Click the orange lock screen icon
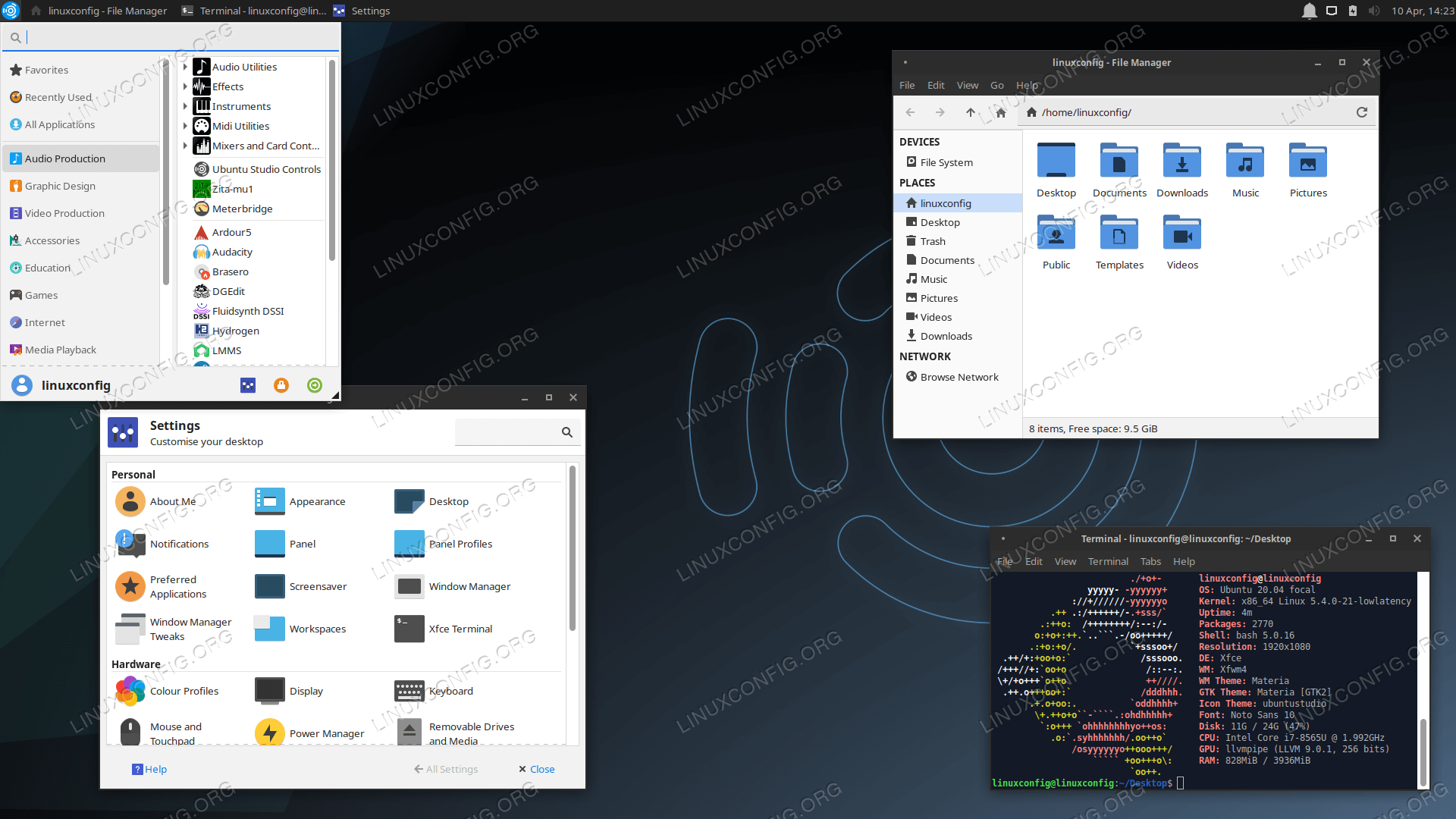The width and height of the screenshot is (1456, 819). [x=281, y=385]
